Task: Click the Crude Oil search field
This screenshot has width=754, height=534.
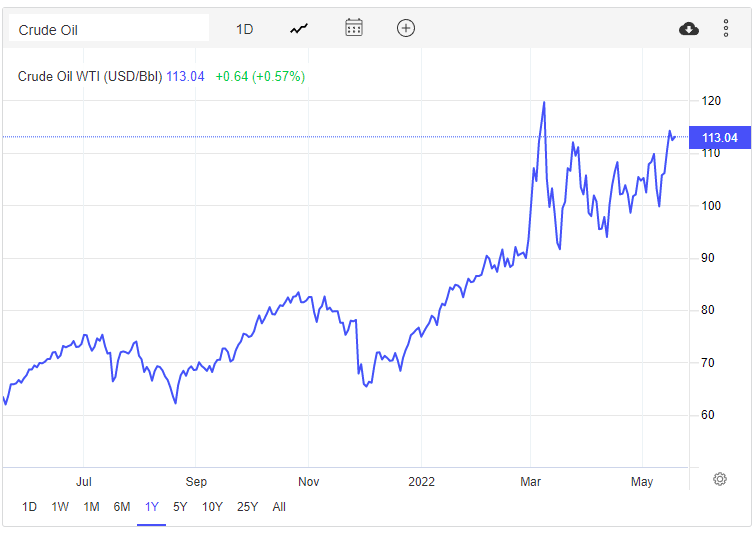Action: coord(108,29)
